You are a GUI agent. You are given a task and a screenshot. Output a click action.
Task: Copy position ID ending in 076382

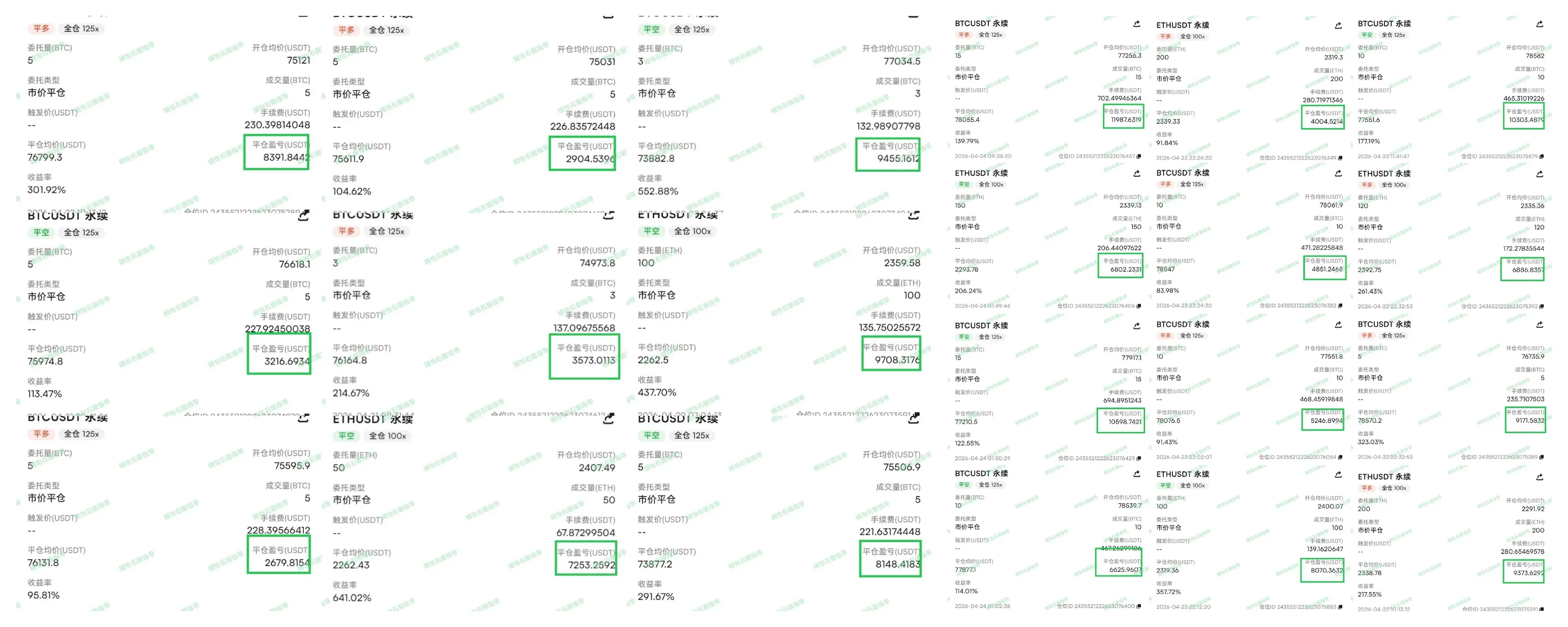click(x=1340, y=306)
